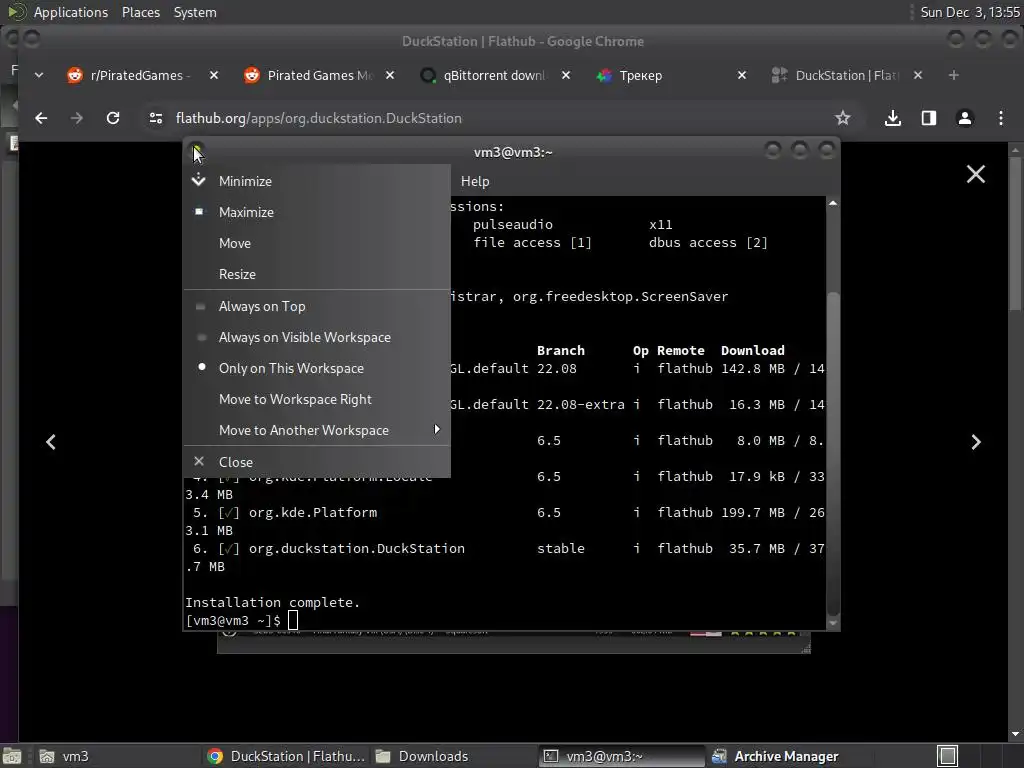
Task: Close the Трекер tab
Action: [x=742, y=75]
